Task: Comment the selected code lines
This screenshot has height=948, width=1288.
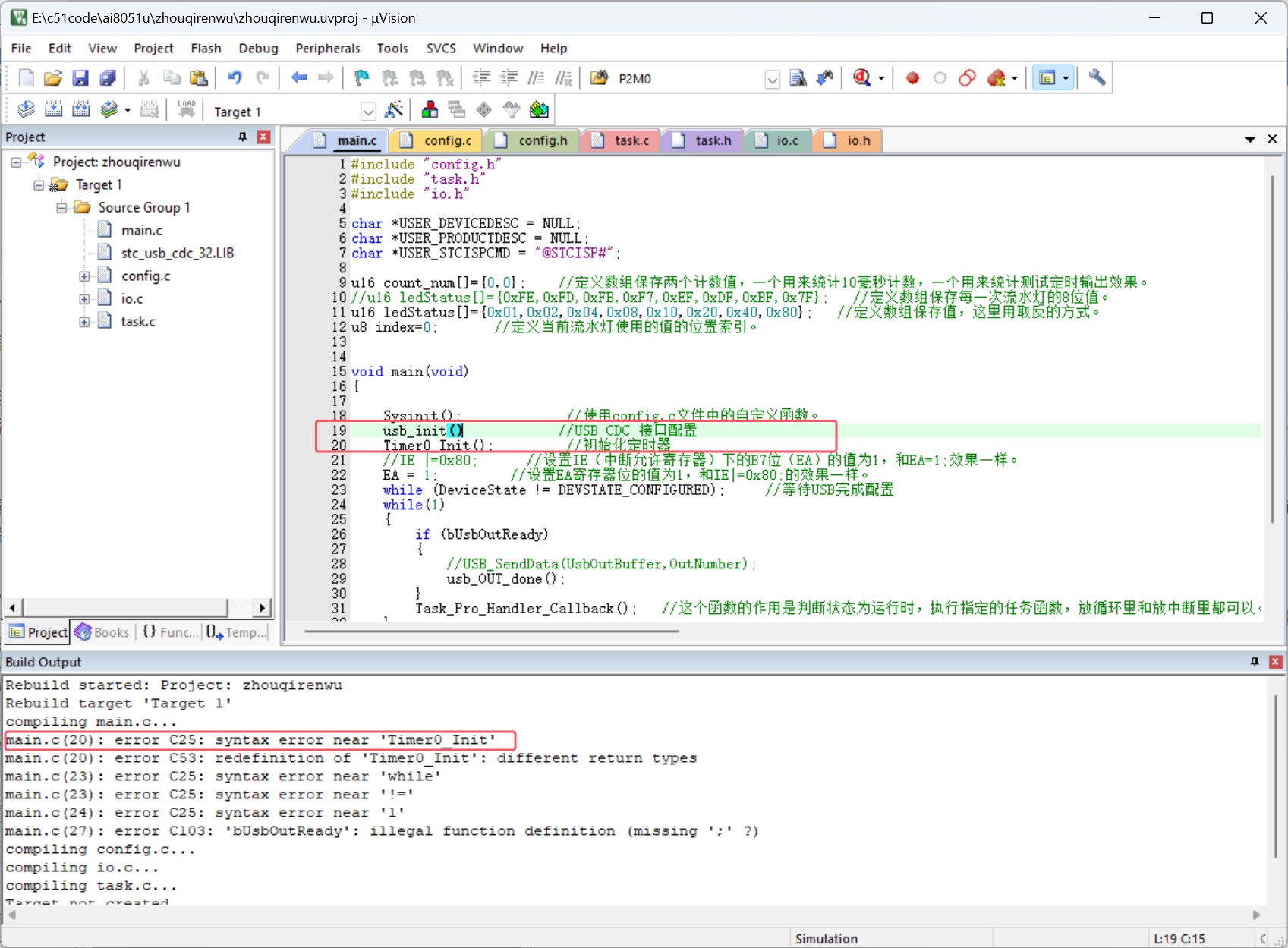Action: point(536,78)
